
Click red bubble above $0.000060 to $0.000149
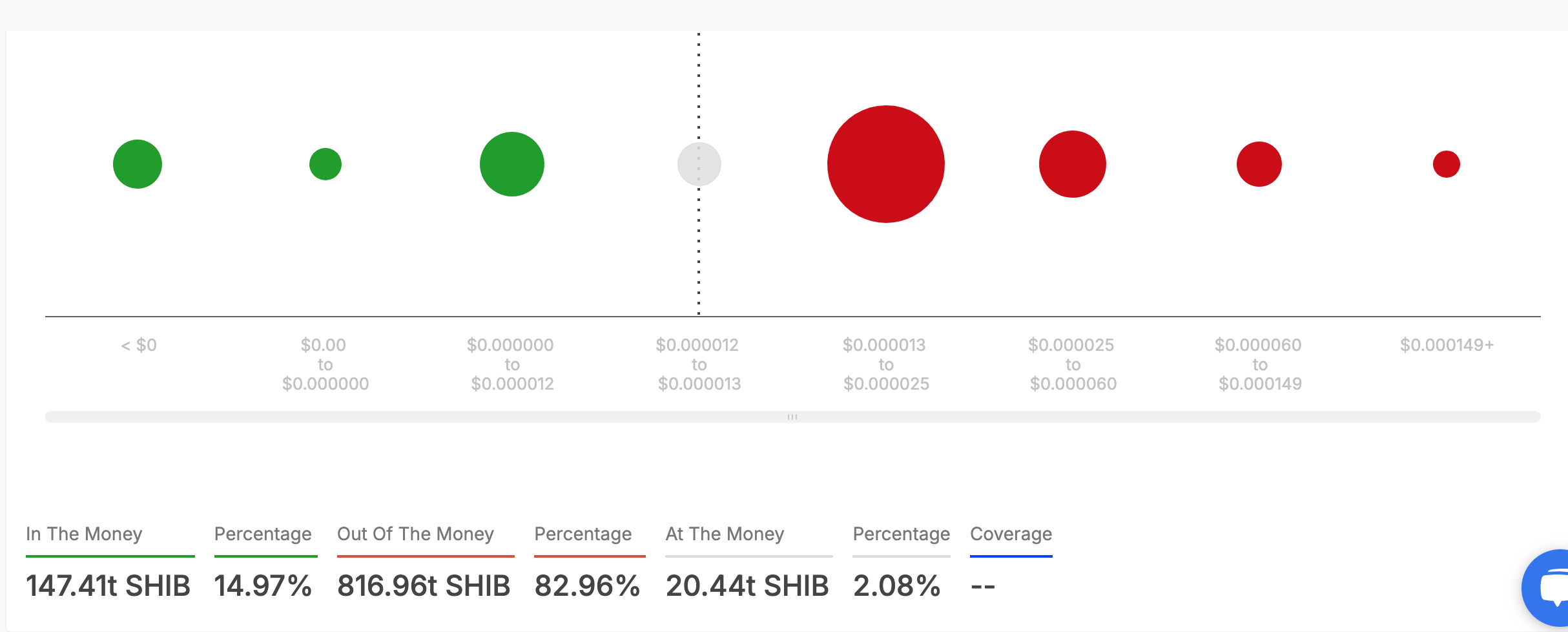tap(1259, 164)
